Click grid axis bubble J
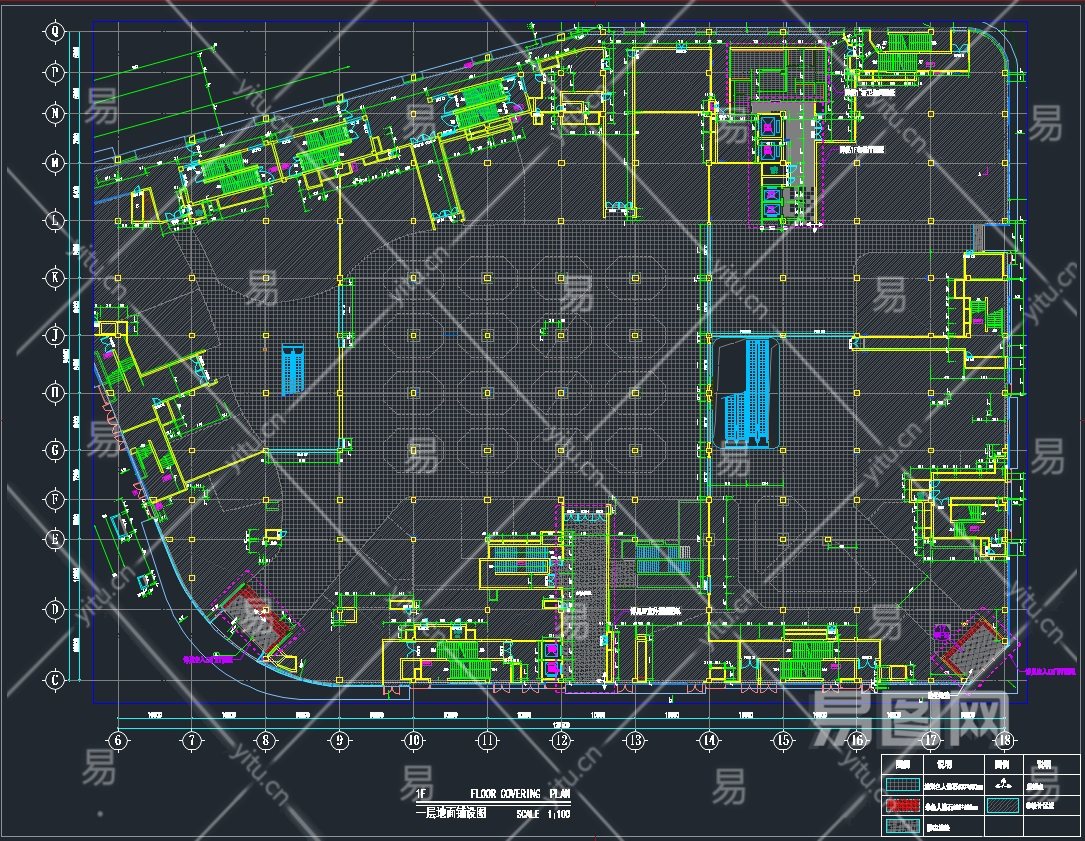Screen dimensions: 1085x841 55,336
